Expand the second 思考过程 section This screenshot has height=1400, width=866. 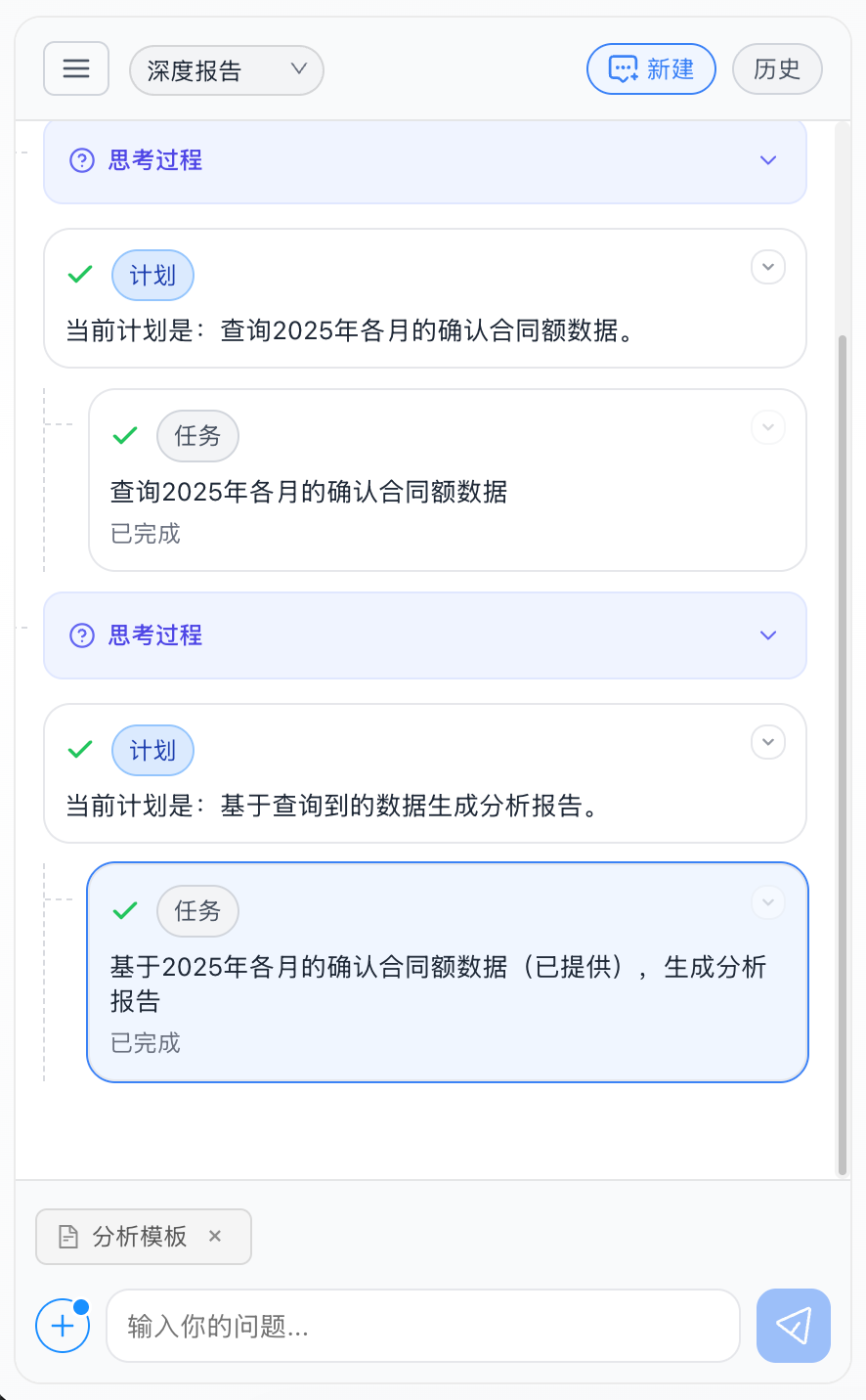[x=768, y=635]
